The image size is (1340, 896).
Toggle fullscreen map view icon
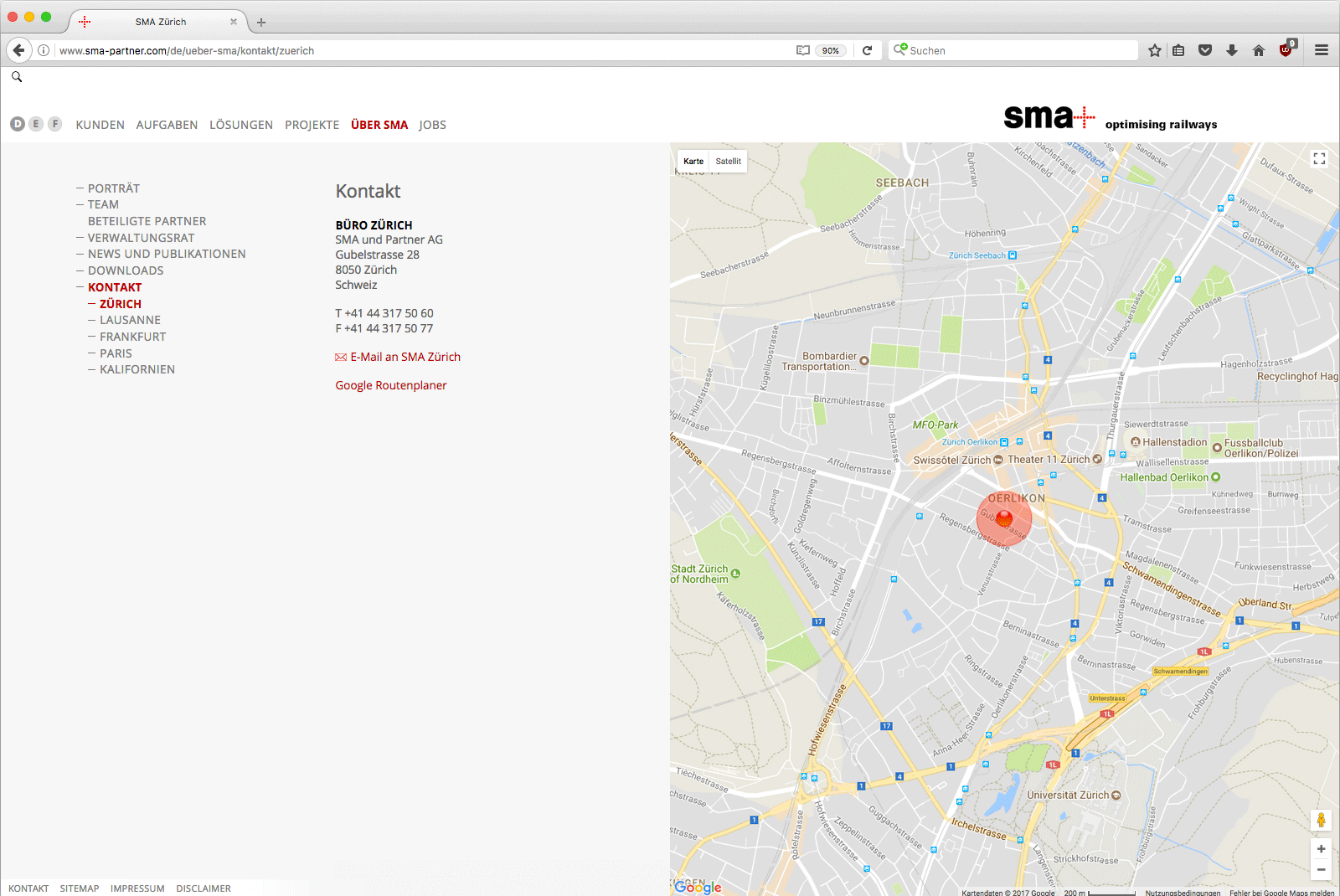coord(1319,159)
